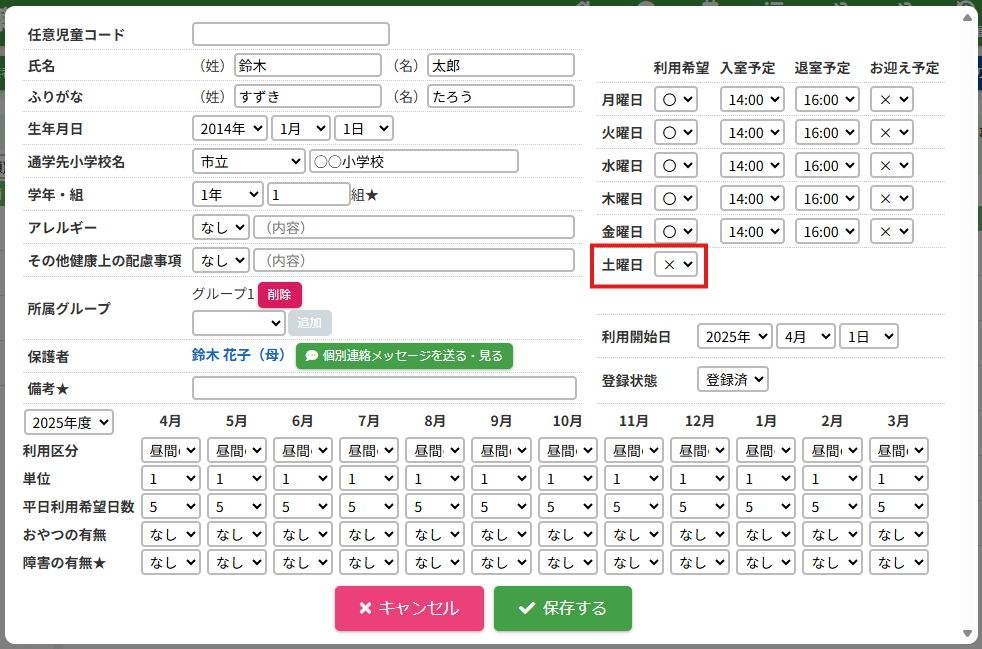Open the 金曜日 退室予定 time dropdown
The width and height of the screenshot is (982, 649).
pos(827,231)
